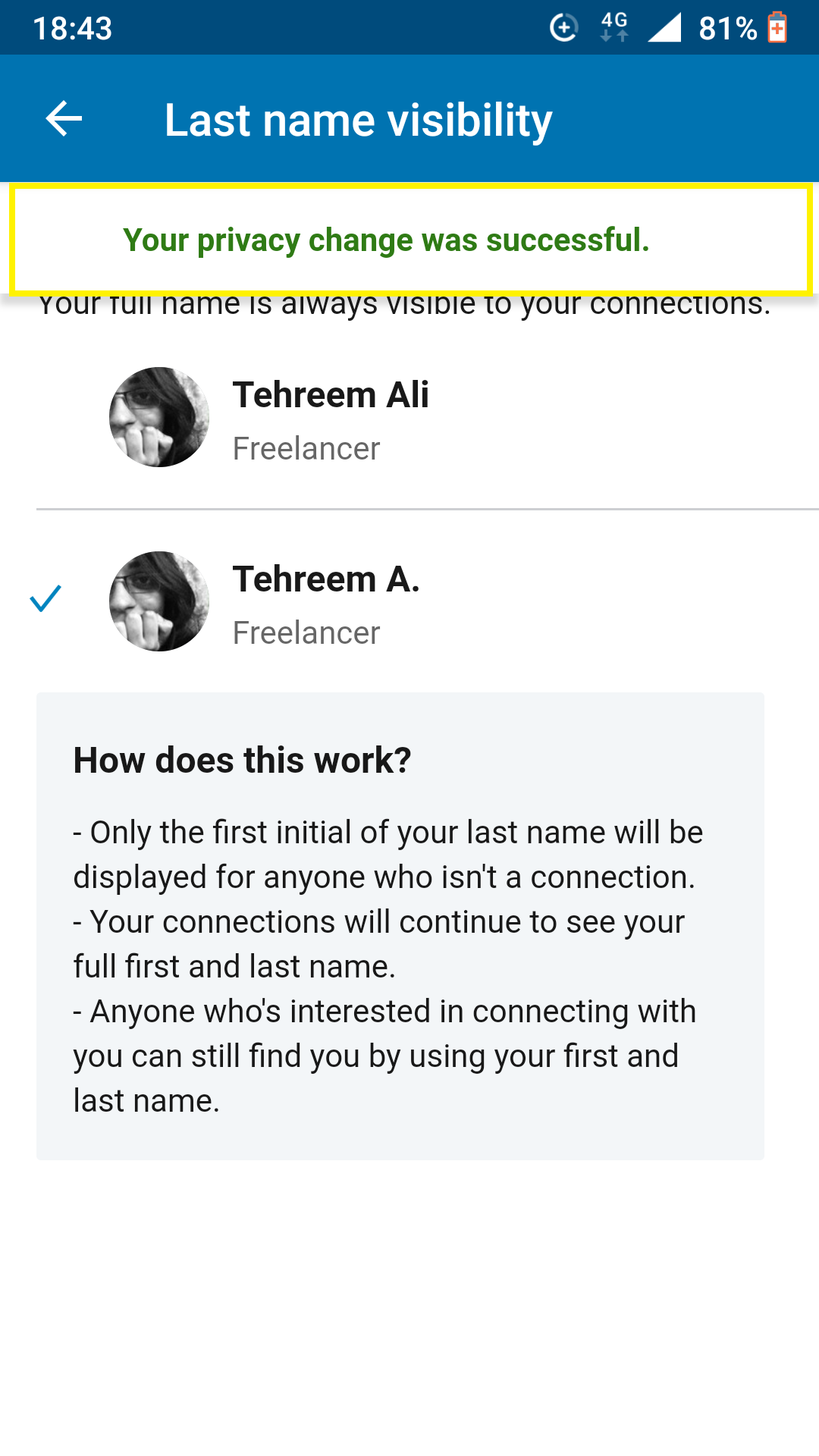Tap the connections continue to see text
This screenshot has height=1456, width=819.
coord(379,944)
